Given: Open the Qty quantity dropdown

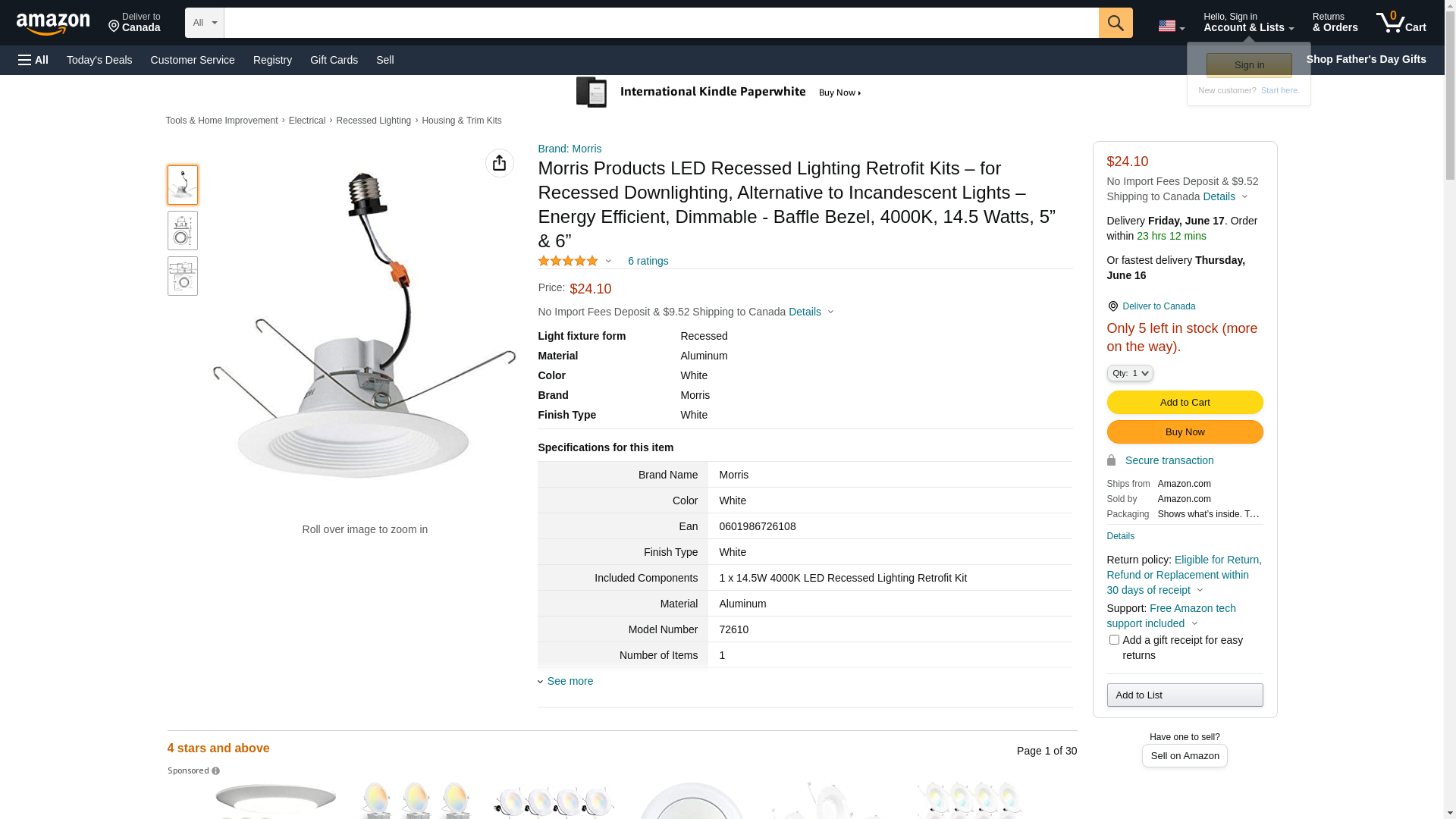Looking at the screenshot, I should (x=1130, y=373).
